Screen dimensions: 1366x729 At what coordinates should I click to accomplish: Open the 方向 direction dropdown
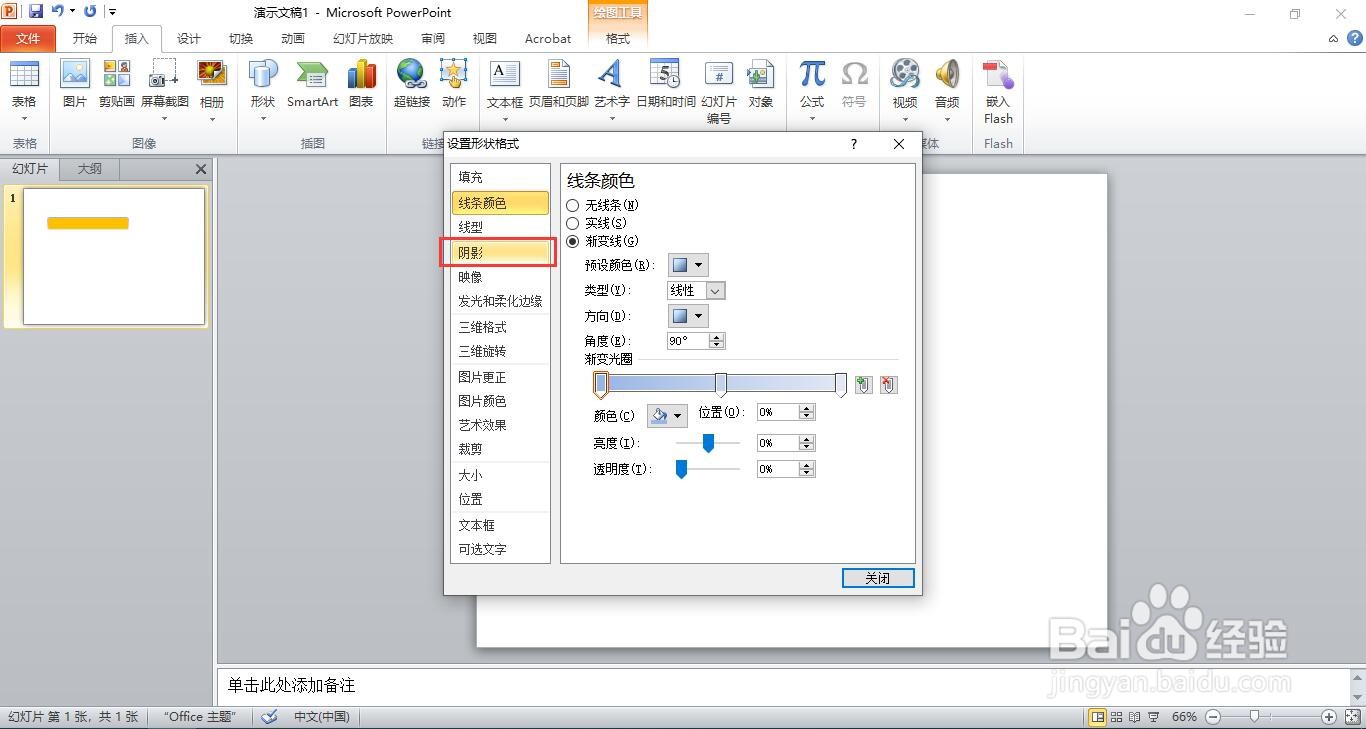click(x=688, y=316)
